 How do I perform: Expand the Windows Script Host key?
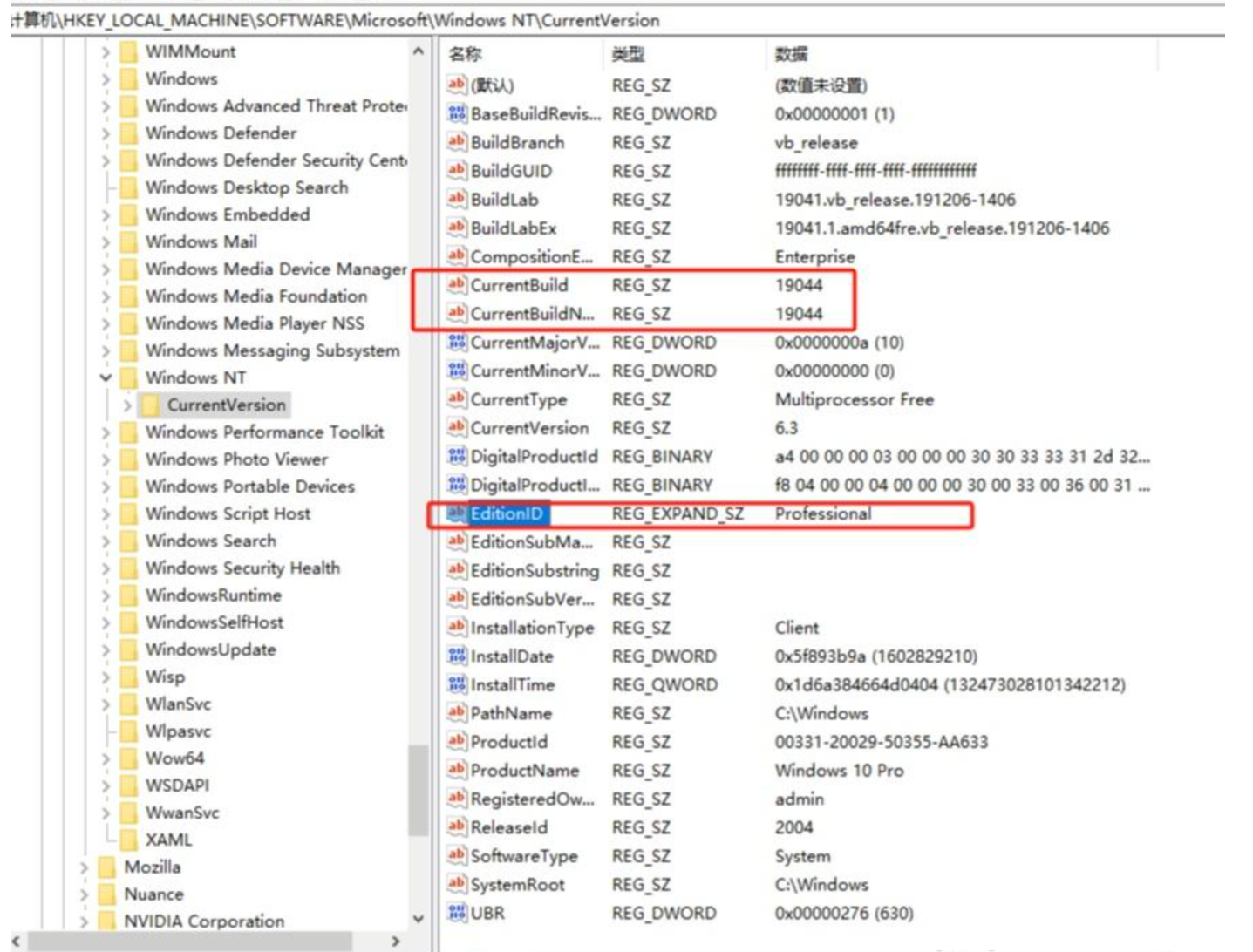coord(106,514)
